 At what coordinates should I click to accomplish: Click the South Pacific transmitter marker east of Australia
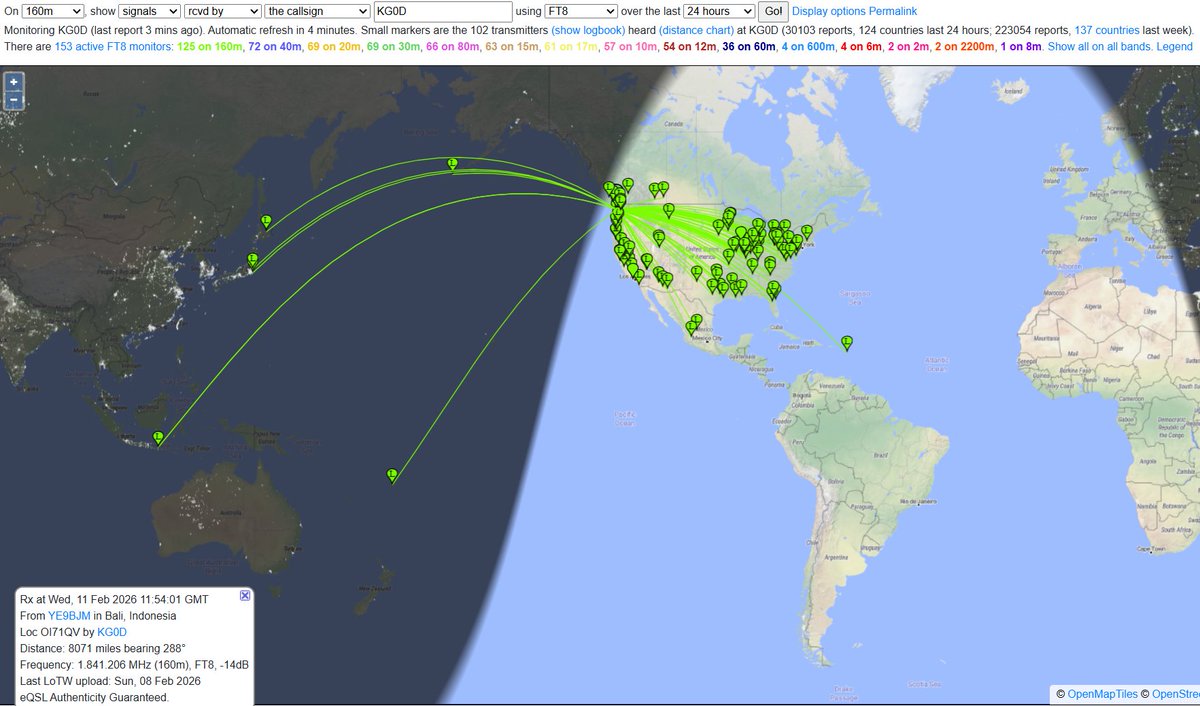[392, 475]
